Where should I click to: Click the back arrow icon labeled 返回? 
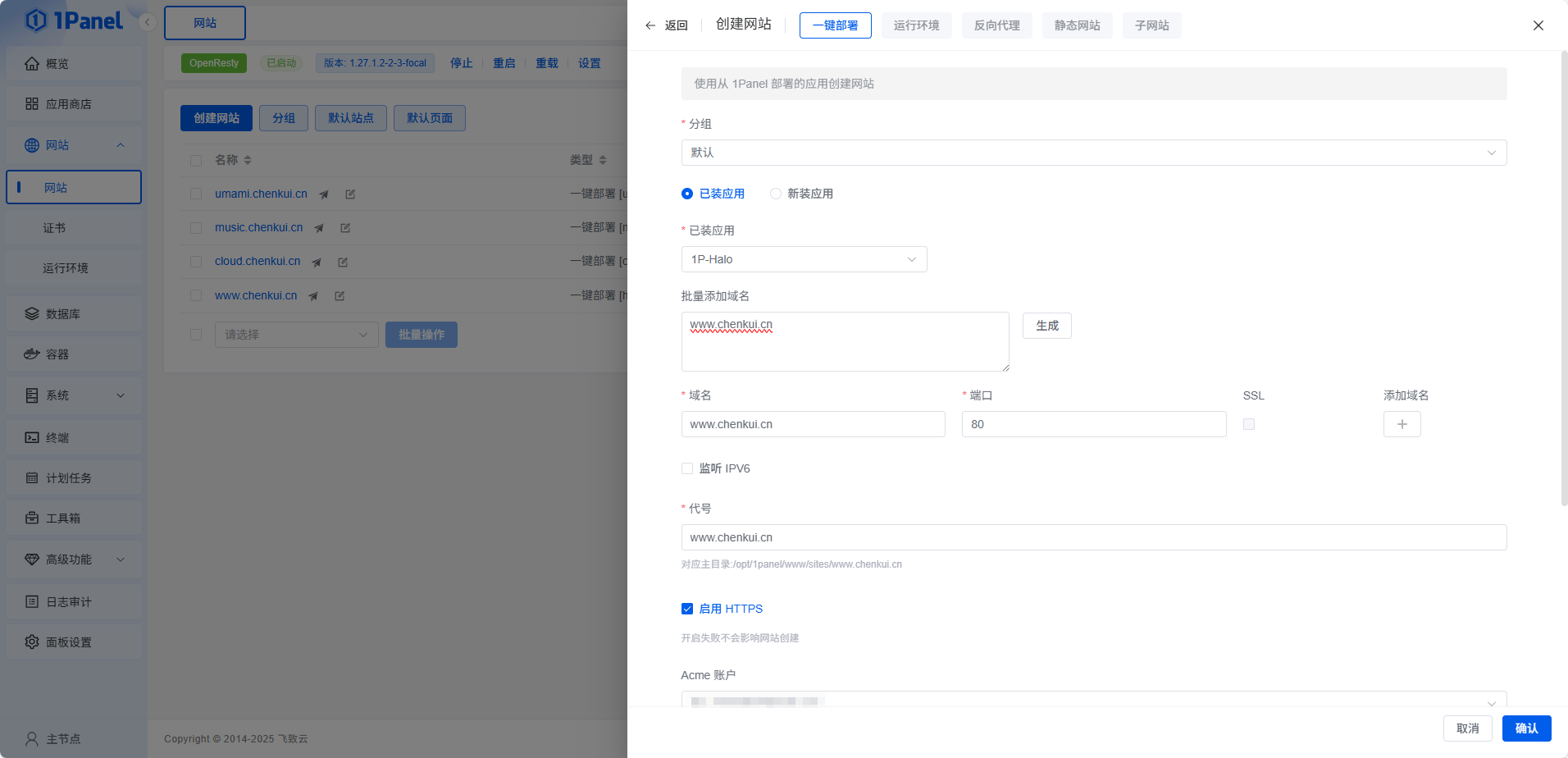pyautogui.click(x=651, y=25)
